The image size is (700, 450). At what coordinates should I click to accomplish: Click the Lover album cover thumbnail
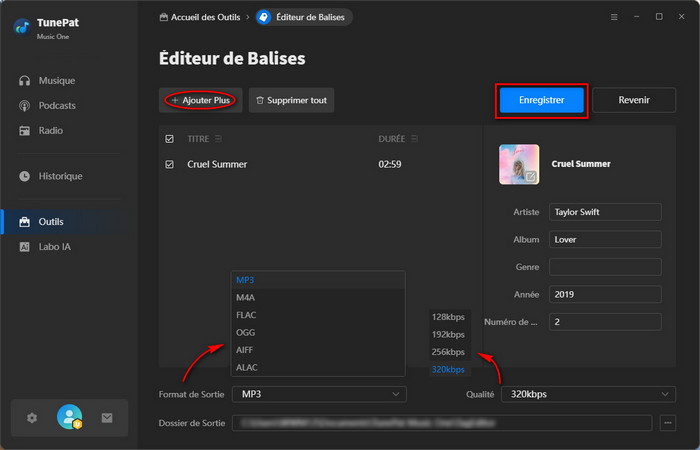coord(519,164)
